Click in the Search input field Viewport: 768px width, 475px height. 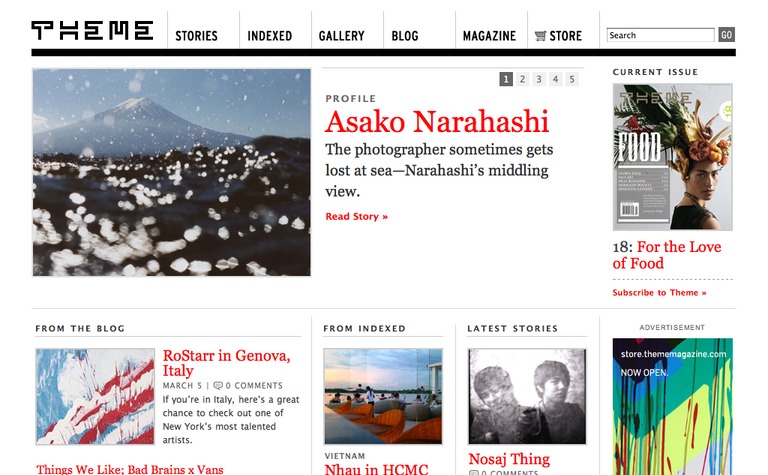[661, 35]
